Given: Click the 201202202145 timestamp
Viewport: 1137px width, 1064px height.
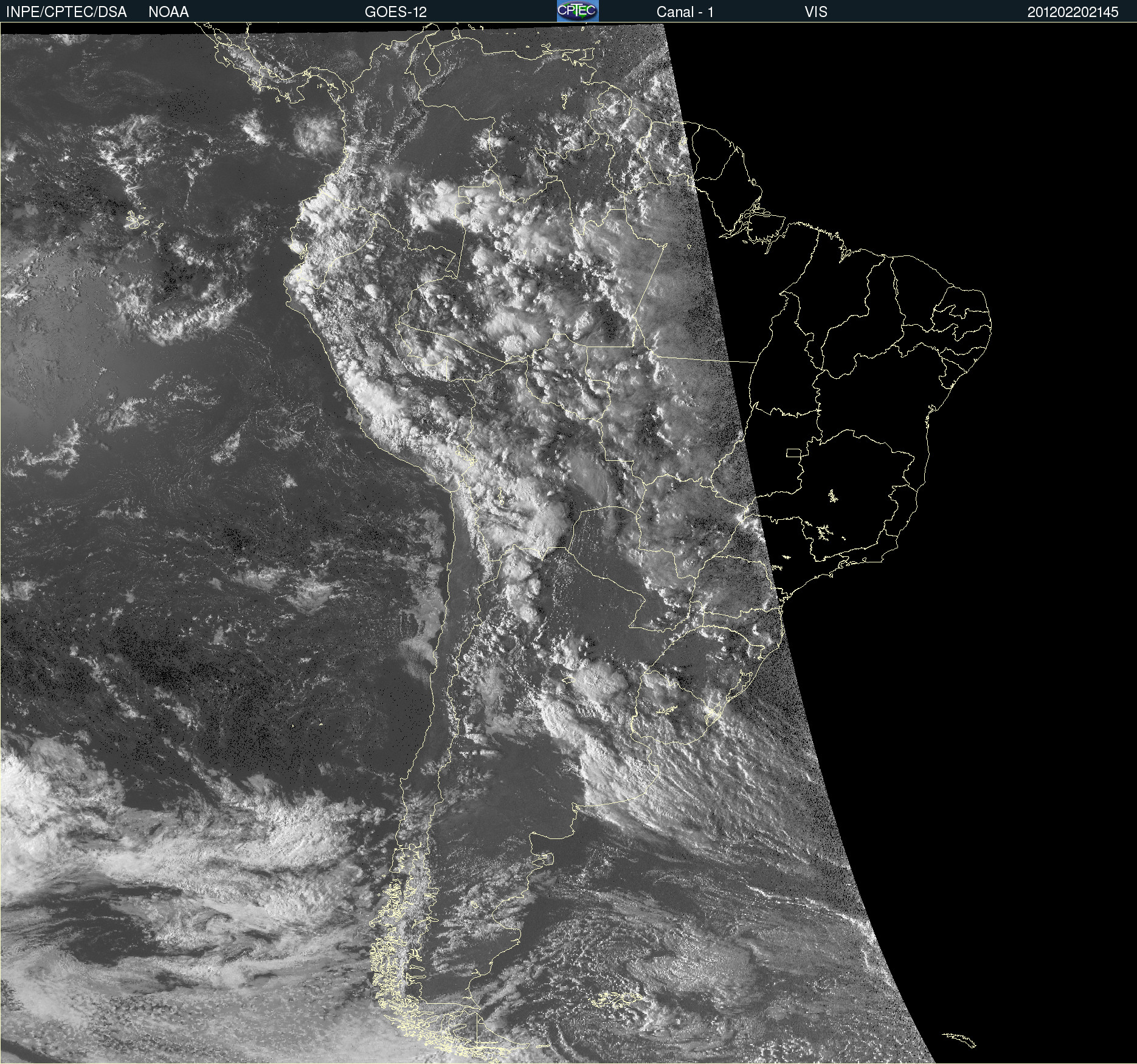Looking at the screenshot, I should 1073,12.
